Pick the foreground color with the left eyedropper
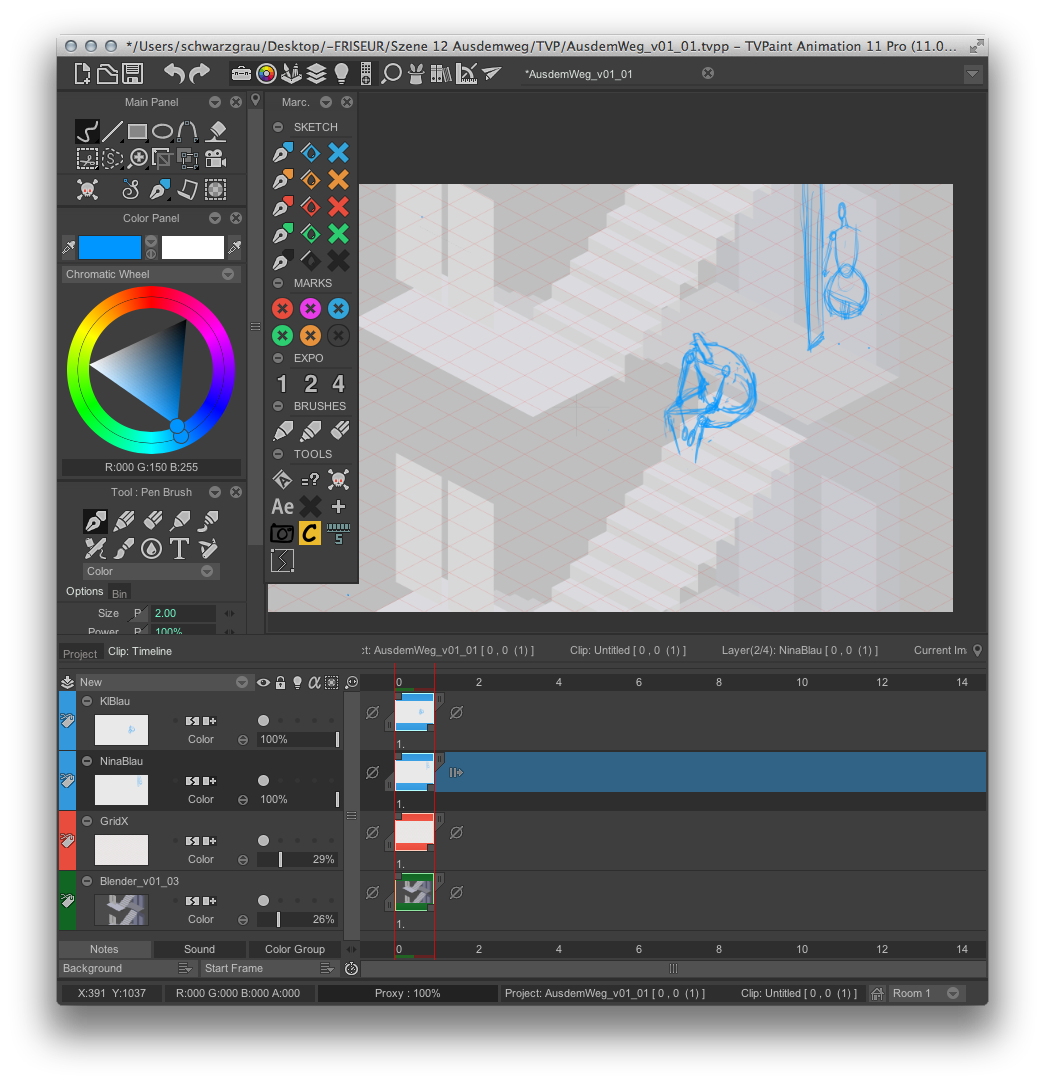 [68, 247]
